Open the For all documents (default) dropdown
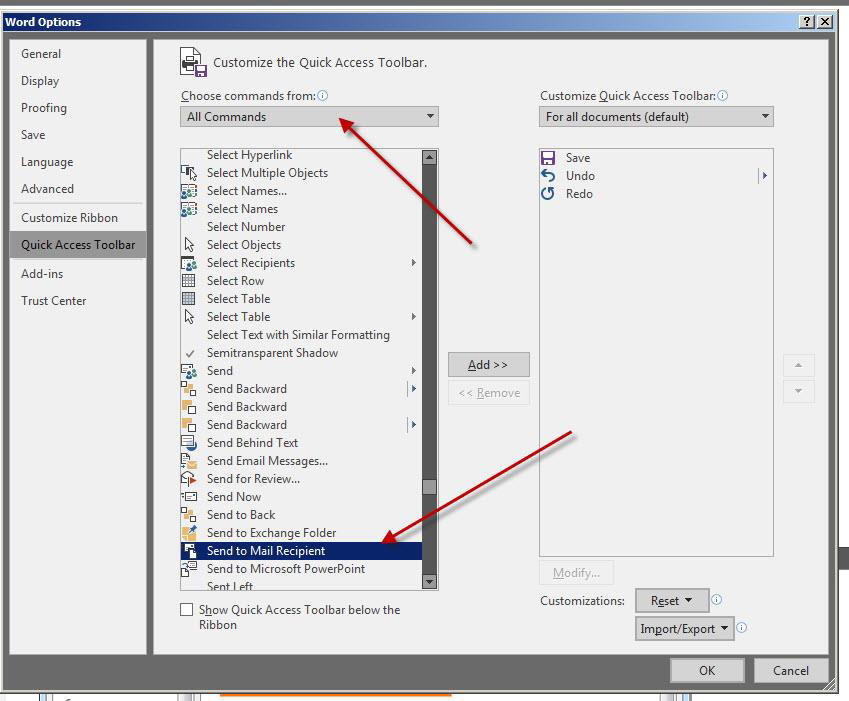This screenshot has height=701, width=849. [656, 116]
